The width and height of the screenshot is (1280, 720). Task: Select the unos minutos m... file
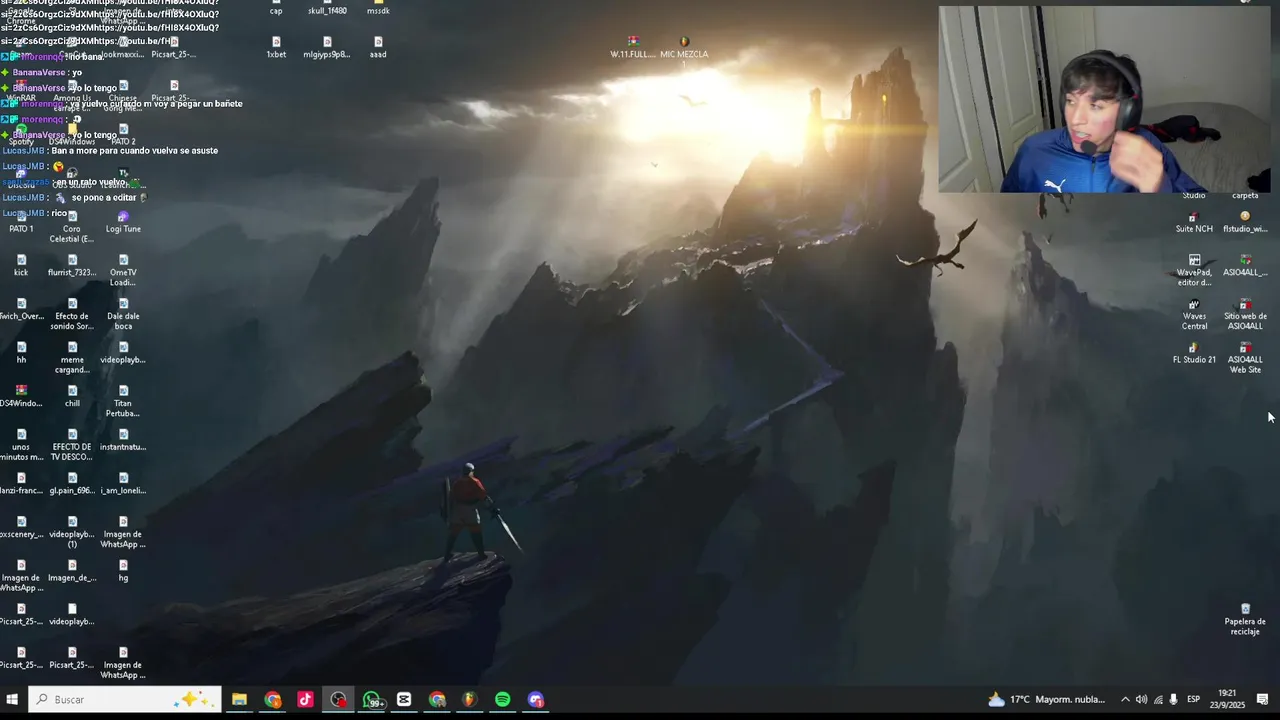(x=21, y=445)
